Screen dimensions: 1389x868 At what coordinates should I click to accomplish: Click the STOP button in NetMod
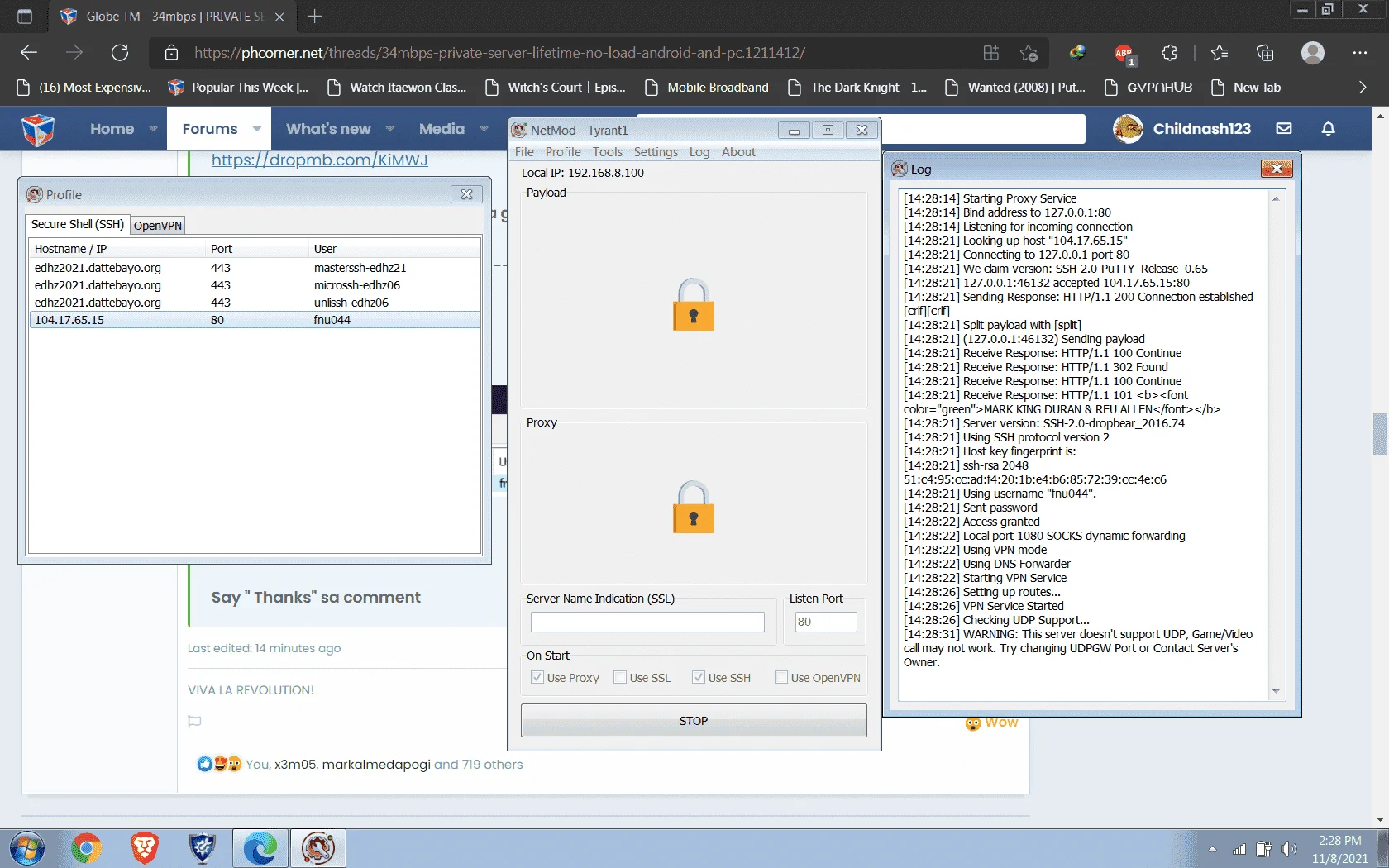pyautogui.click(x=694, y=721)
